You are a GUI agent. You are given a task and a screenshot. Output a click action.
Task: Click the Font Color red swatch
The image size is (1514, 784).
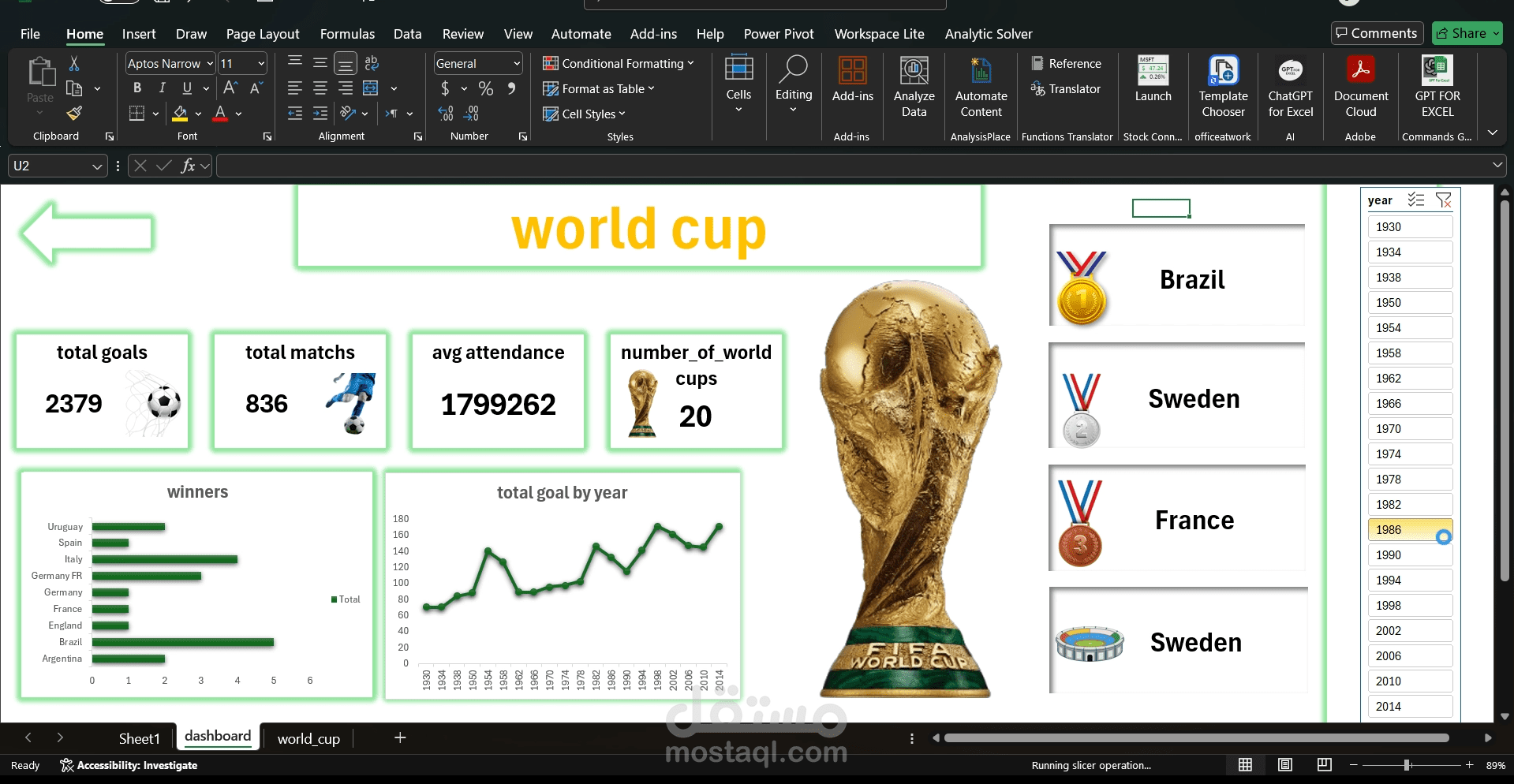(x=221, y=114)
